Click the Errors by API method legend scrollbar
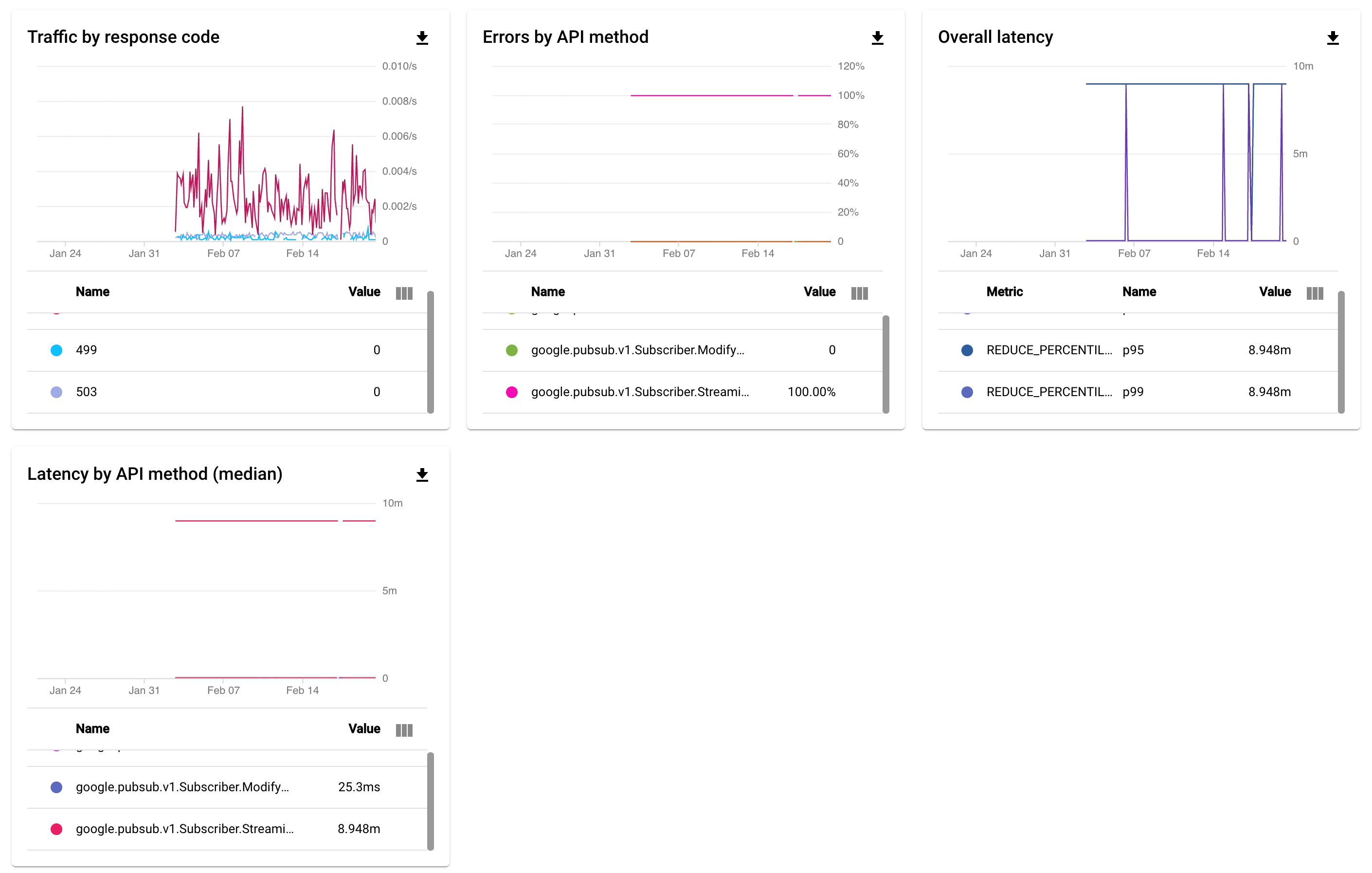Image resolution: width=1372 pixels, height=873 pixels. click(x=886, y=364)
